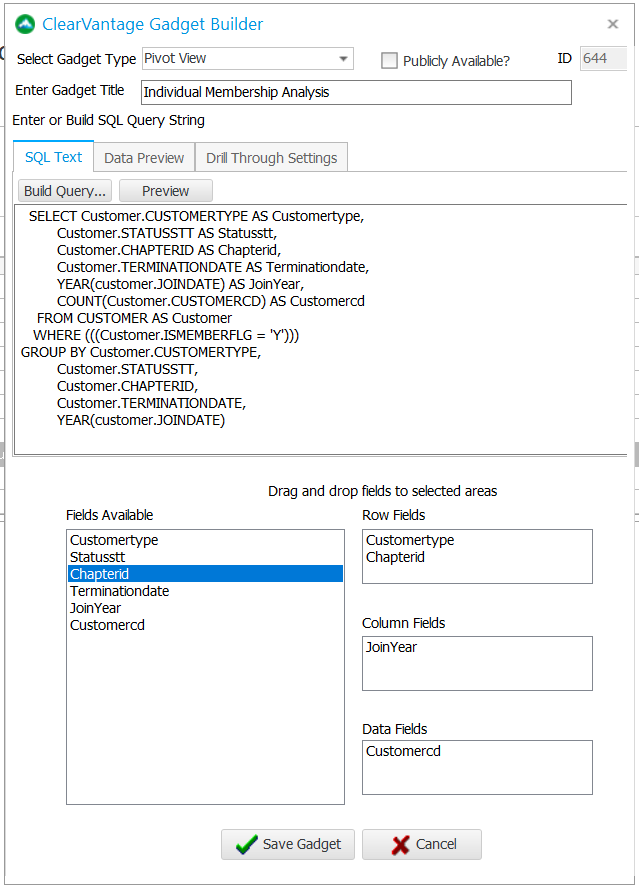Viewport: 639px width, 886px height.
Task: Switch to the Data Preview tab
Action: pyautogui.click(x=144, y=158)
